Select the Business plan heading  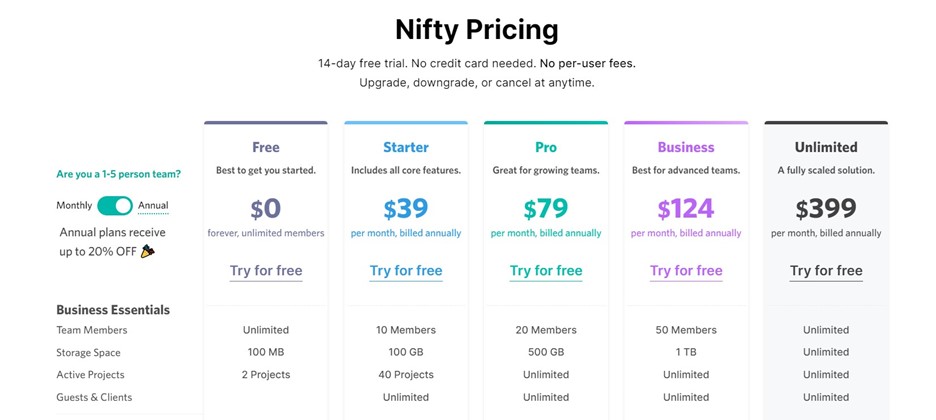coord(686,147)
